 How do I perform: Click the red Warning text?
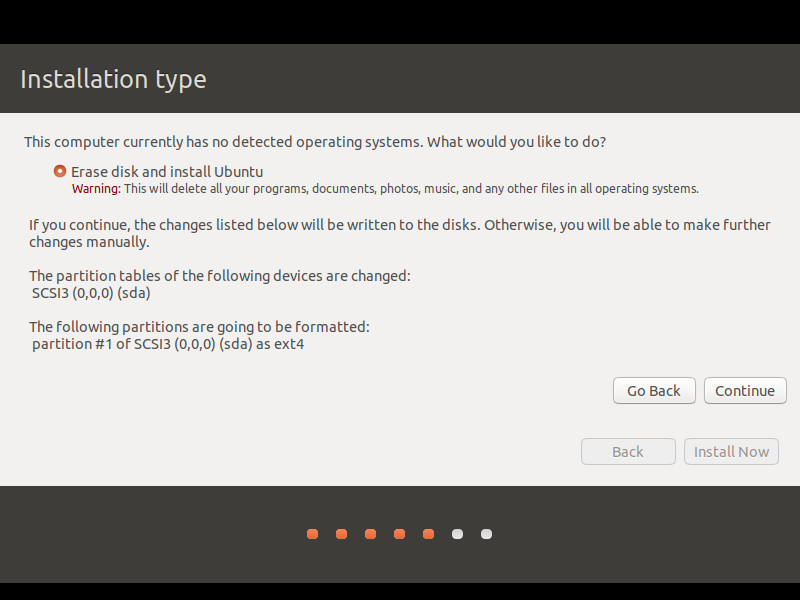click(x=96, y=189)
